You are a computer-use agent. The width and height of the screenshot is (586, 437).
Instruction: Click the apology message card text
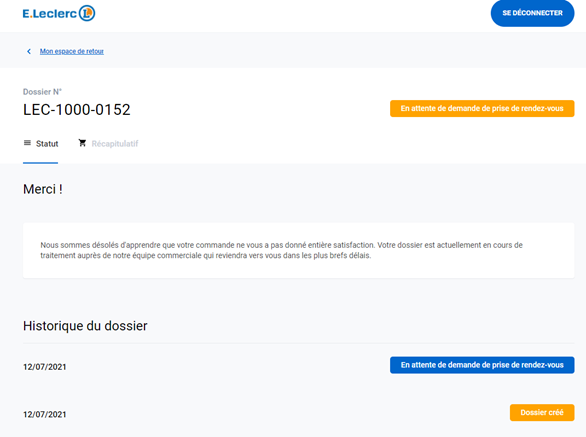point(281,250)
